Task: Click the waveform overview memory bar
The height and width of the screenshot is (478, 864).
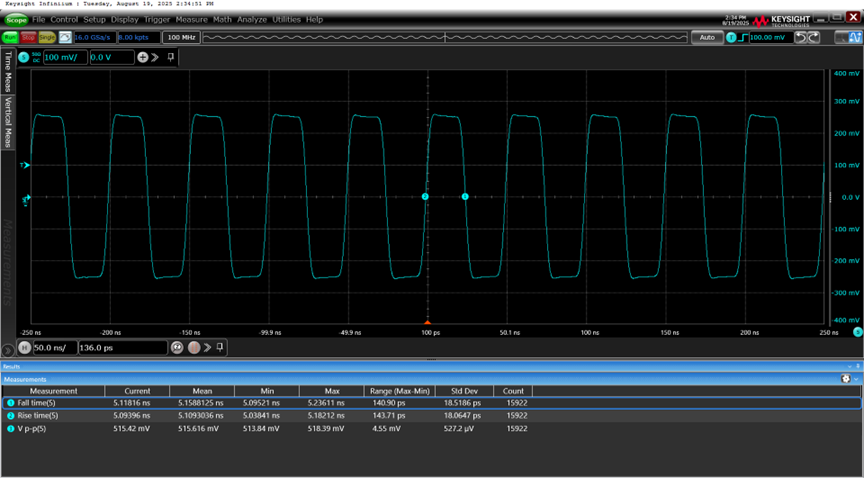Action: pyautogui.click(x=445, y=37)
